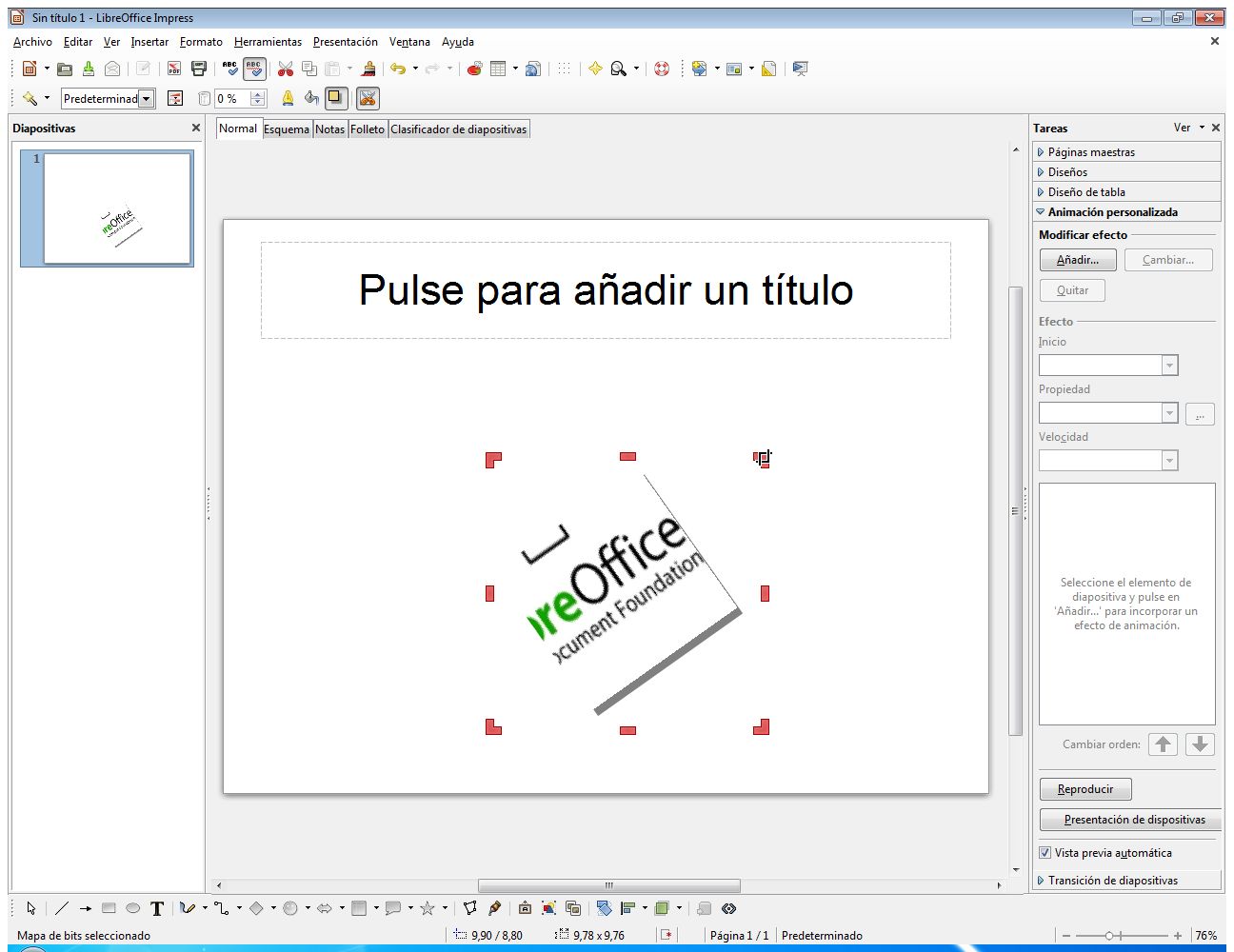1234x952 pixels.
Task: Click the Undo arrow icon
Action: click(x=398, y=69)
